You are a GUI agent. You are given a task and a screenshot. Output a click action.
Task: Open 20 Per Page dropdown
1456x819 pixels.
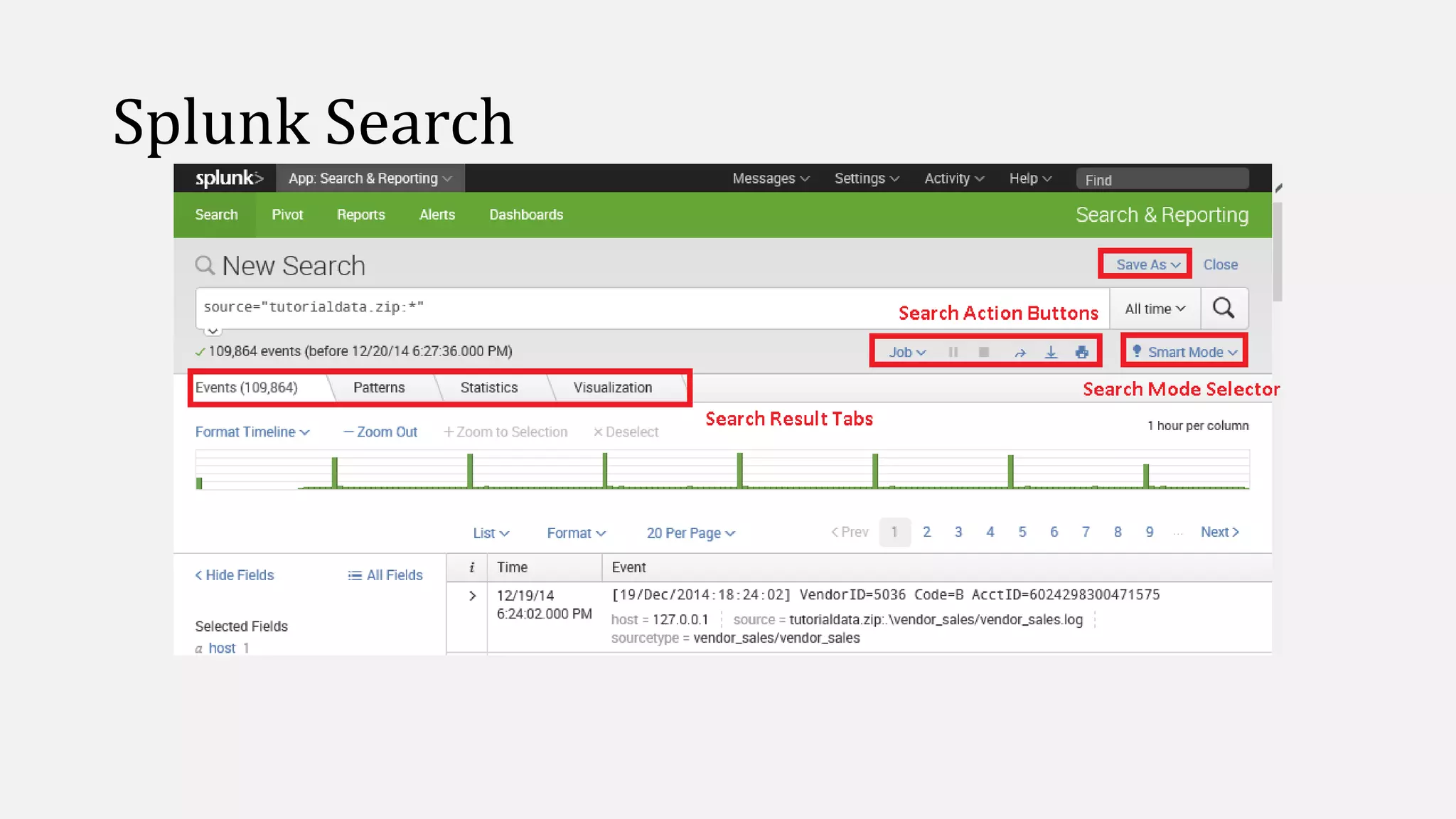pos(690,533)
